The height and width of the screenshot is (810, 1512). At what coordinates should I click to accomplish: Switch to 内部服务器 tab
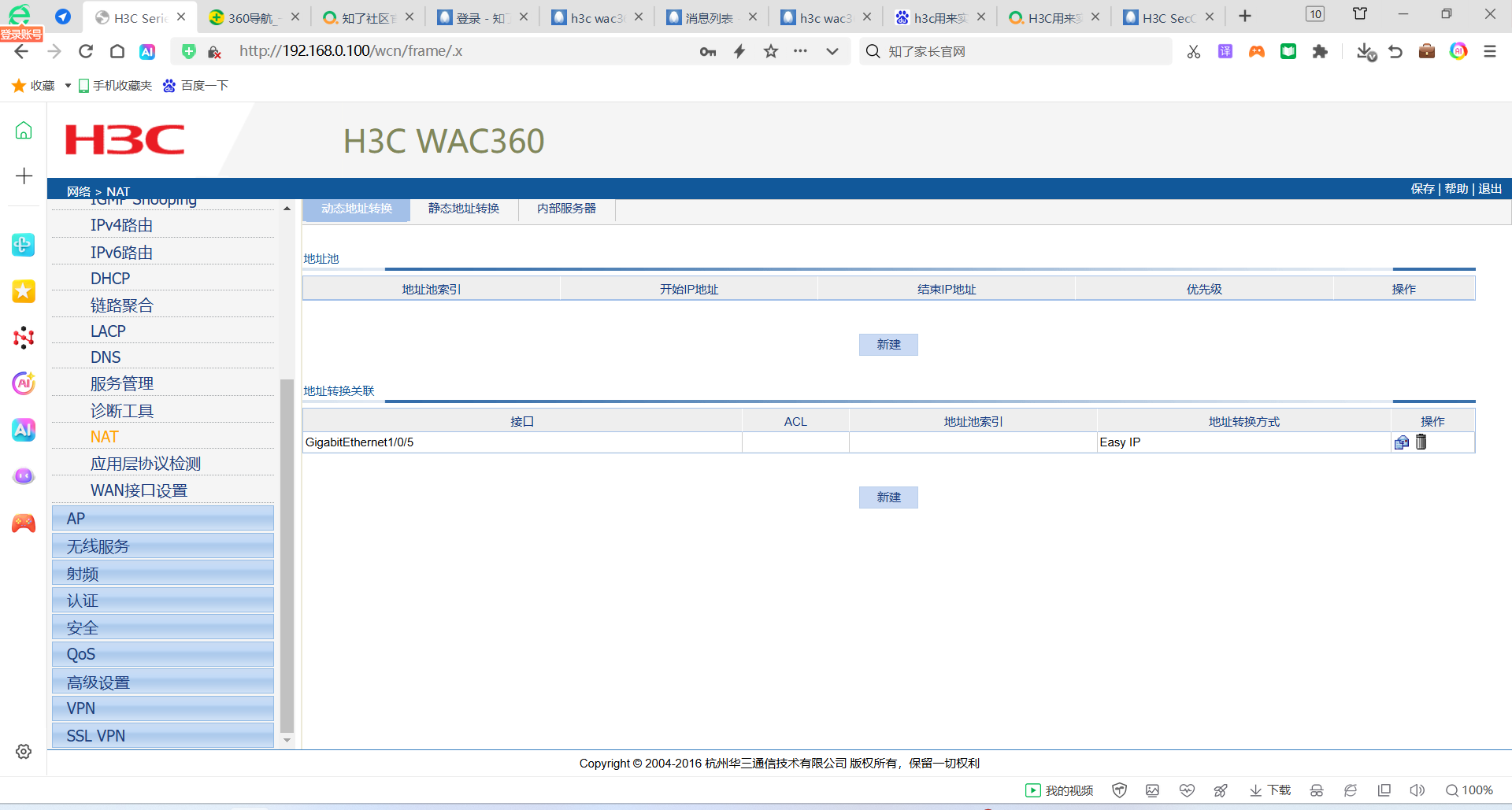coord(567,209)
